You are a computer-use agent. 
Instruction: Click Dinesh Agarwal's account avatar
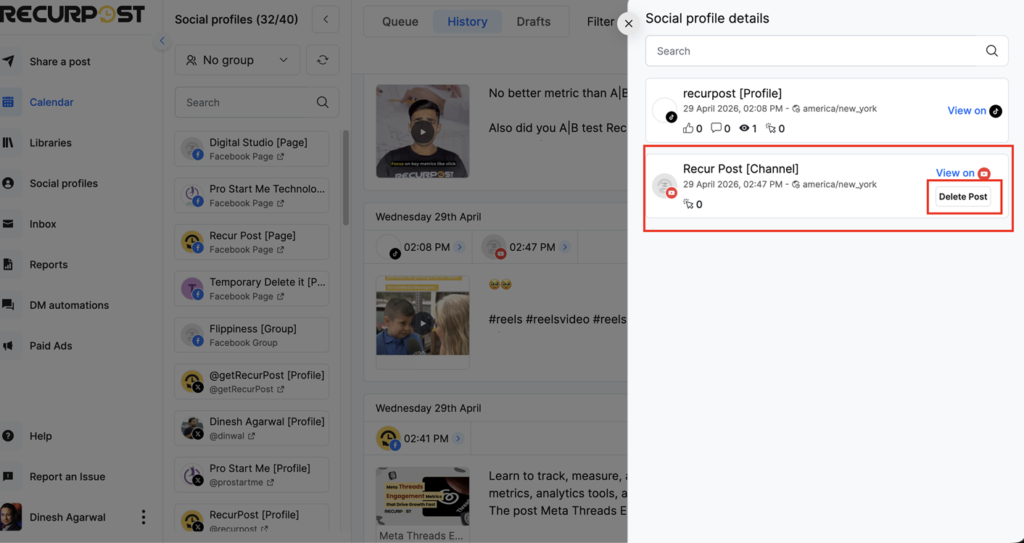pos(11,517)
